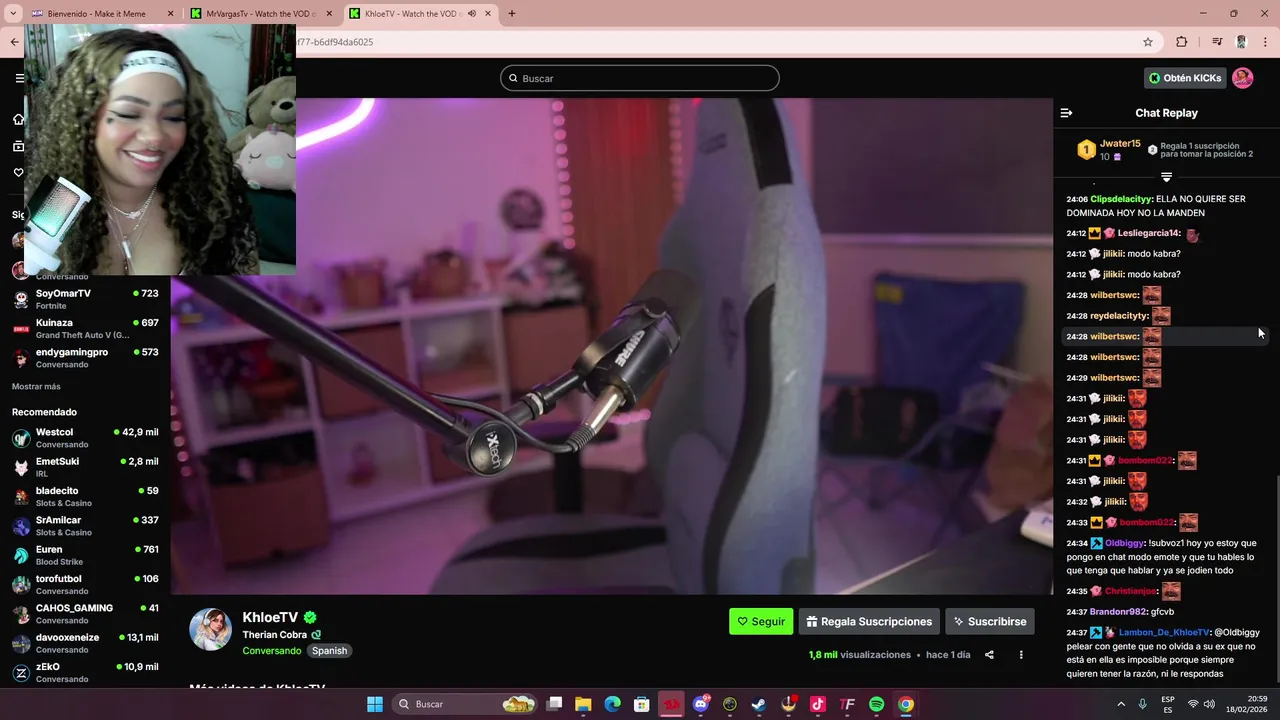Open recommended channel zEkO
The height and width of the screenshot is (720, 1280).
click(x=85, y=672)
